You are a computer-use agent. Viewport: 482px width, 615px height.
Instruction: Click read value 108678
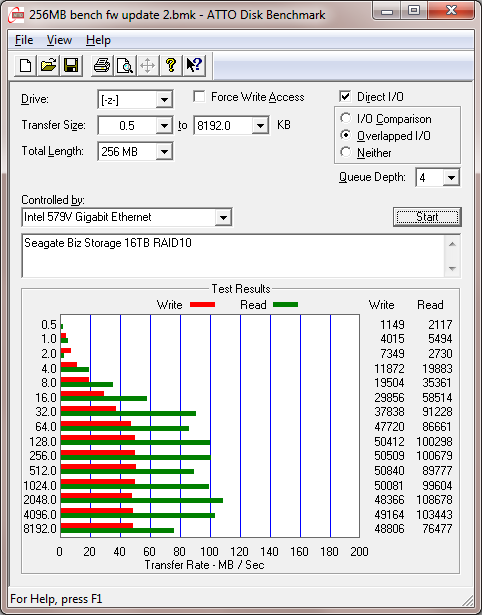(434, 500)
